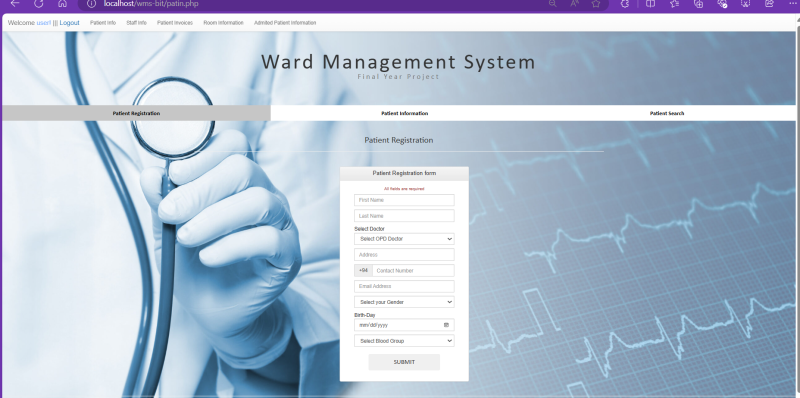This screenshot has height=398, width=800.
Task: Click the zoom magnifier in address bar
Action: (553, 4)
